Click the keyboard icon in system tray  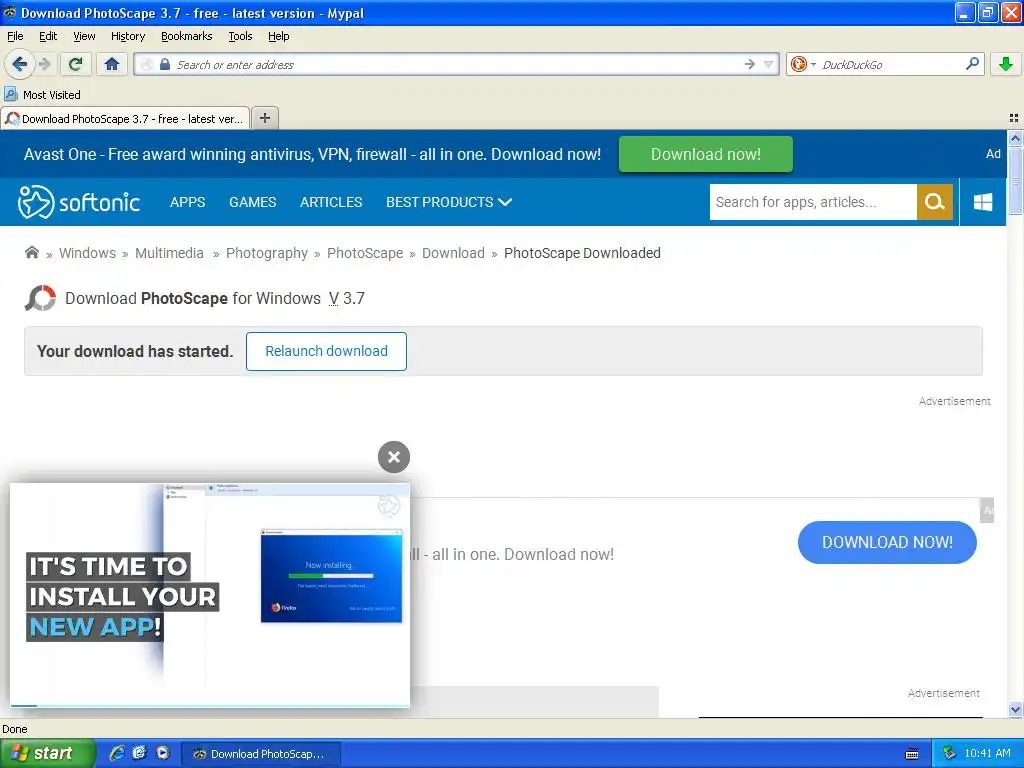click(x=912, y=754)
